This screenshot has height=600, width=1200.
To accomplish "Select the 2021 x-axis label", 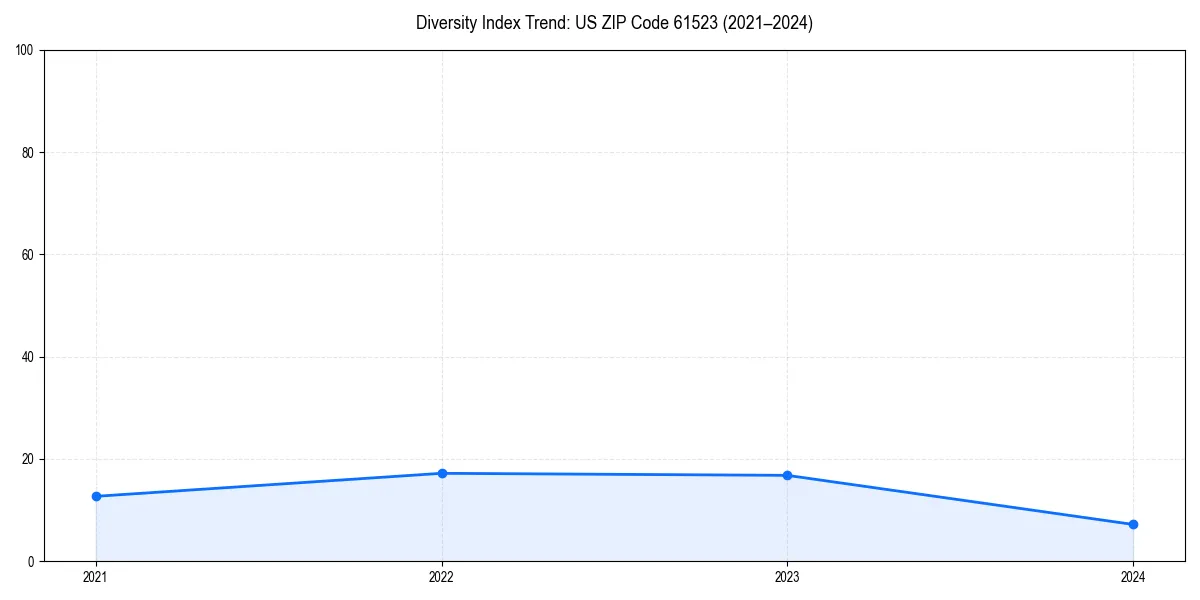I will coord(95,577).
